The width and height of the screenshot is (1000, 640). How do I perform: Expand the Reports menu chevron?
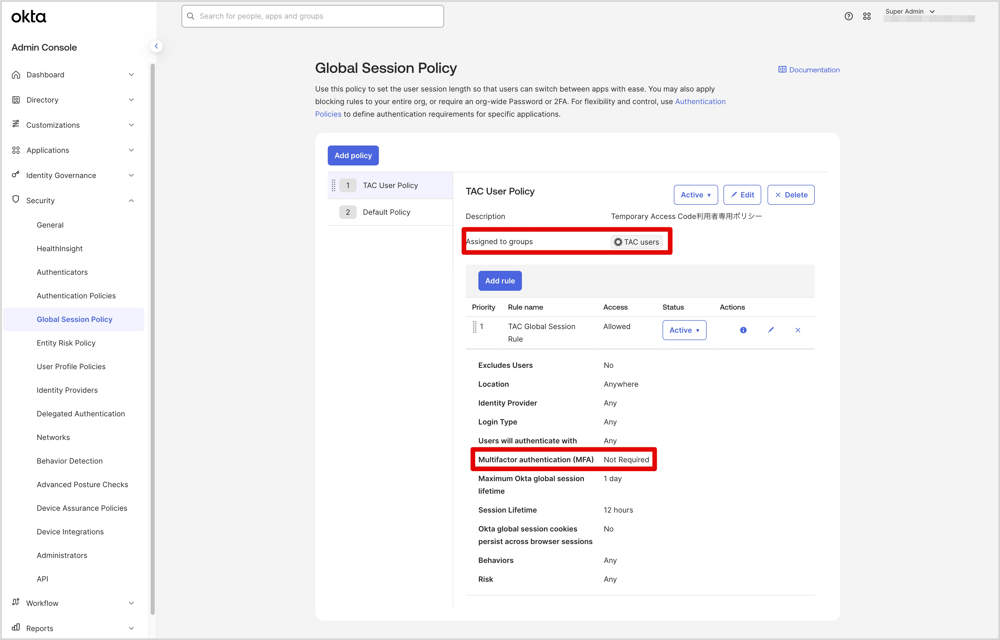pos(131,629)
